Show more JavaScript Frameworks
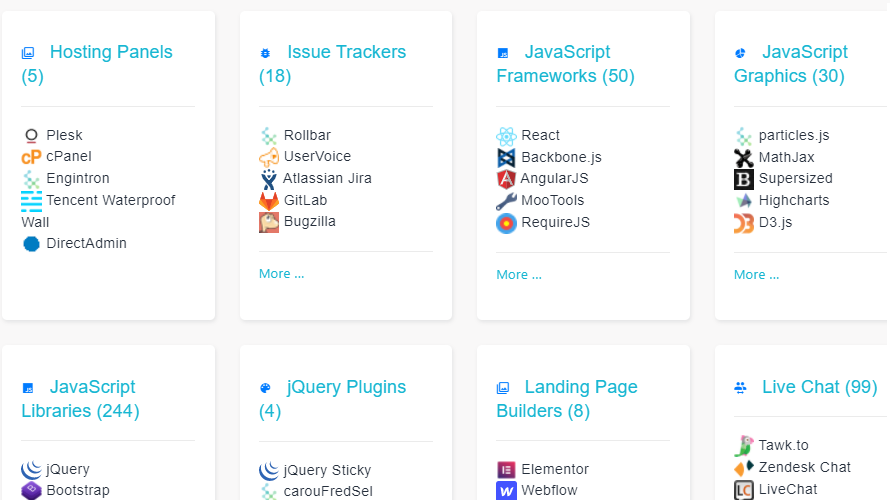This screenshot has width=890, height=500. tap(519, 275)
